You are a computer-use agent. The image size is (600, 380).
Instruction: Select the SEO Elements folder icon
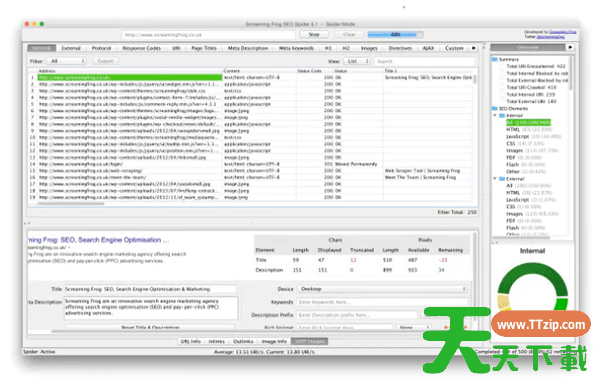click(494, 109)
